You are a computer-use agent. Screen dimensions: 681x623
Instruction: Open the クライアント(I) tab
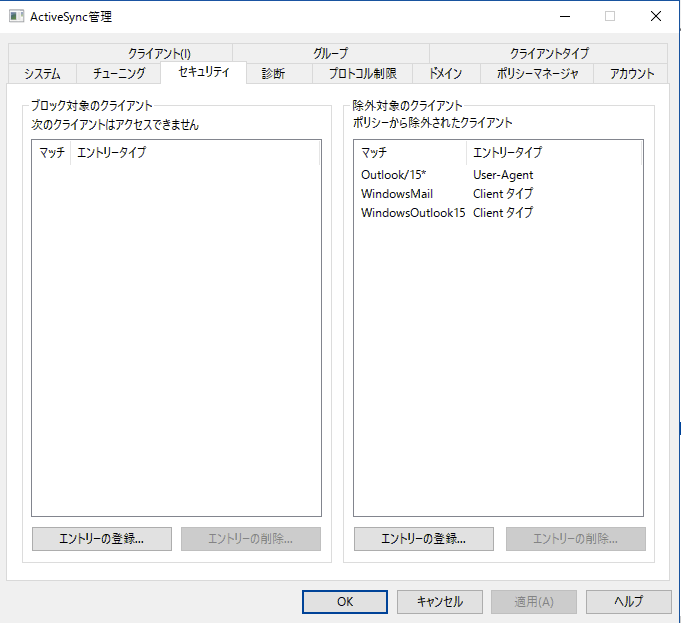[159, 53]
